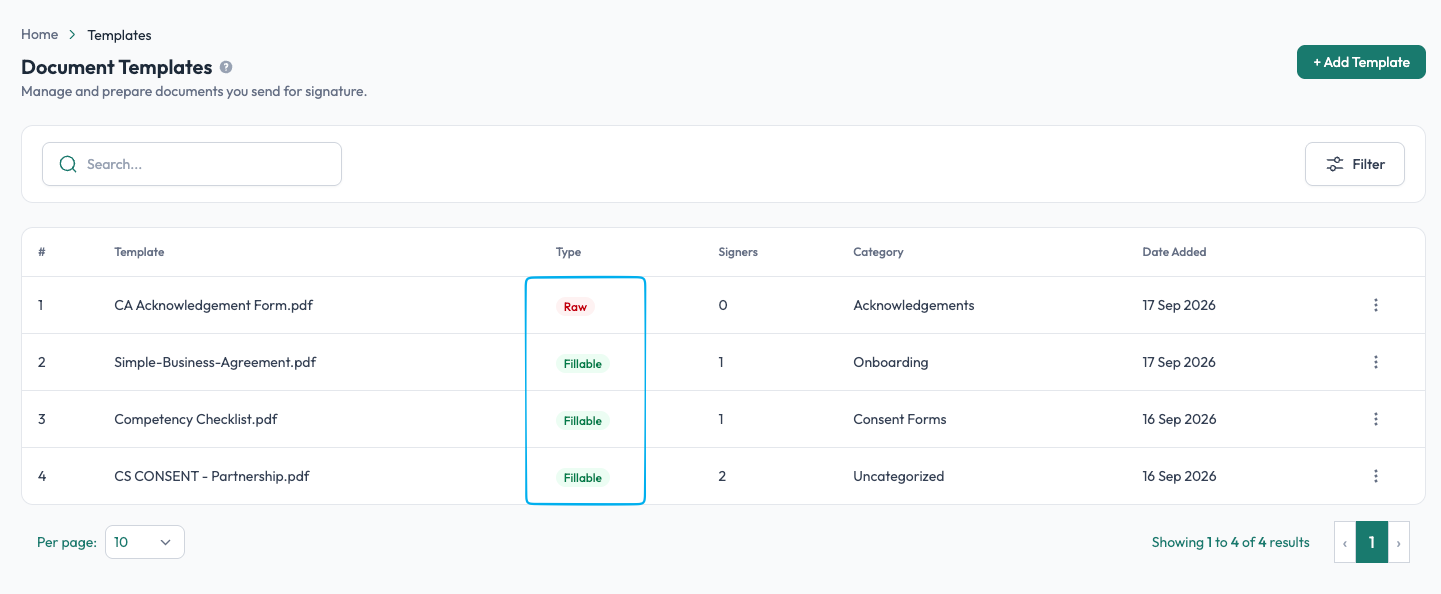This screenshot has width=1441, height=594.
Task: Click signers count 0 for CA Acknowledgement row
Action: 723,305
